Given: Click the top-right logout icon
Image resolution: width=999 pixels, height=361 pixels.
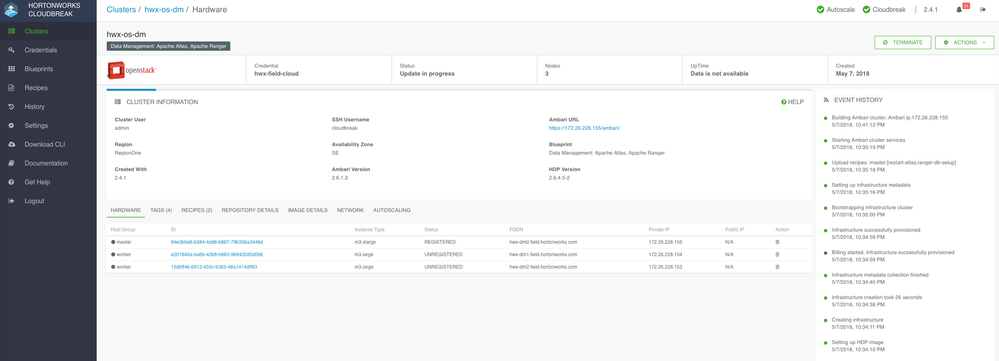Looking at the screenshot, I should coord(982,10).
